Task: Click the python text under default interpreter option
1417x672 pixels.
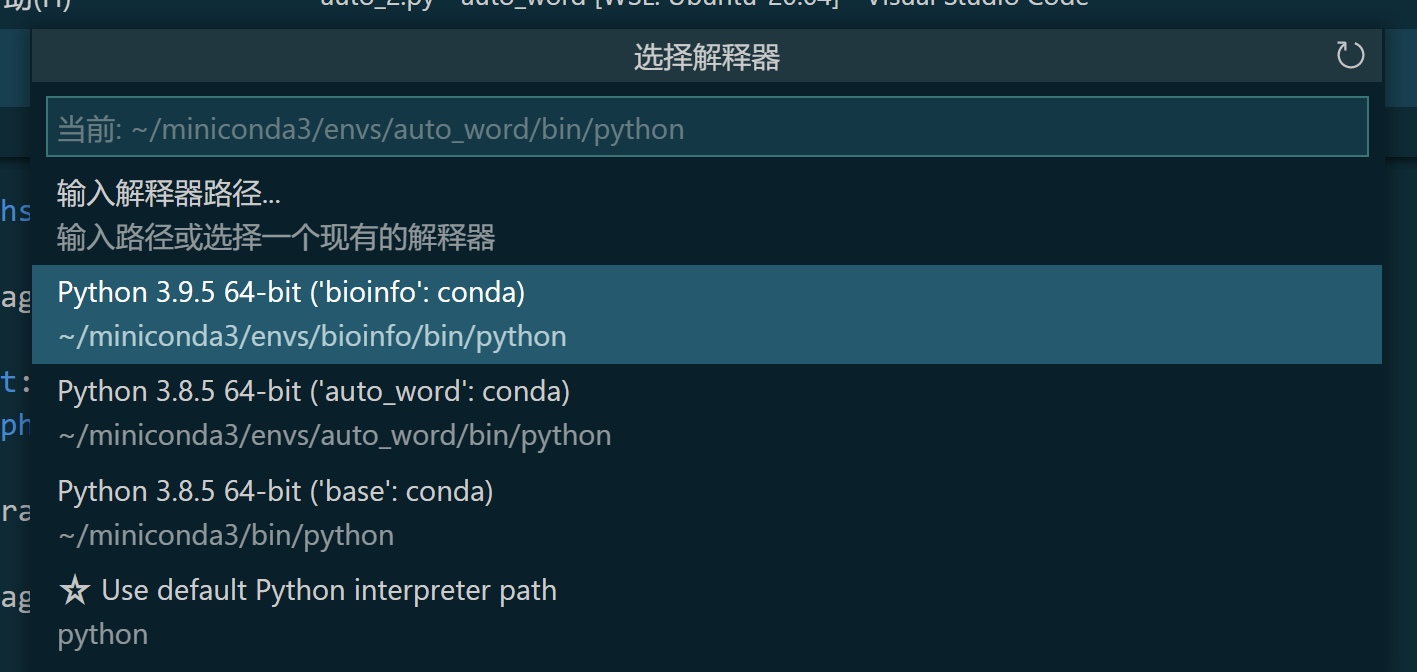Action: (102, 633)
